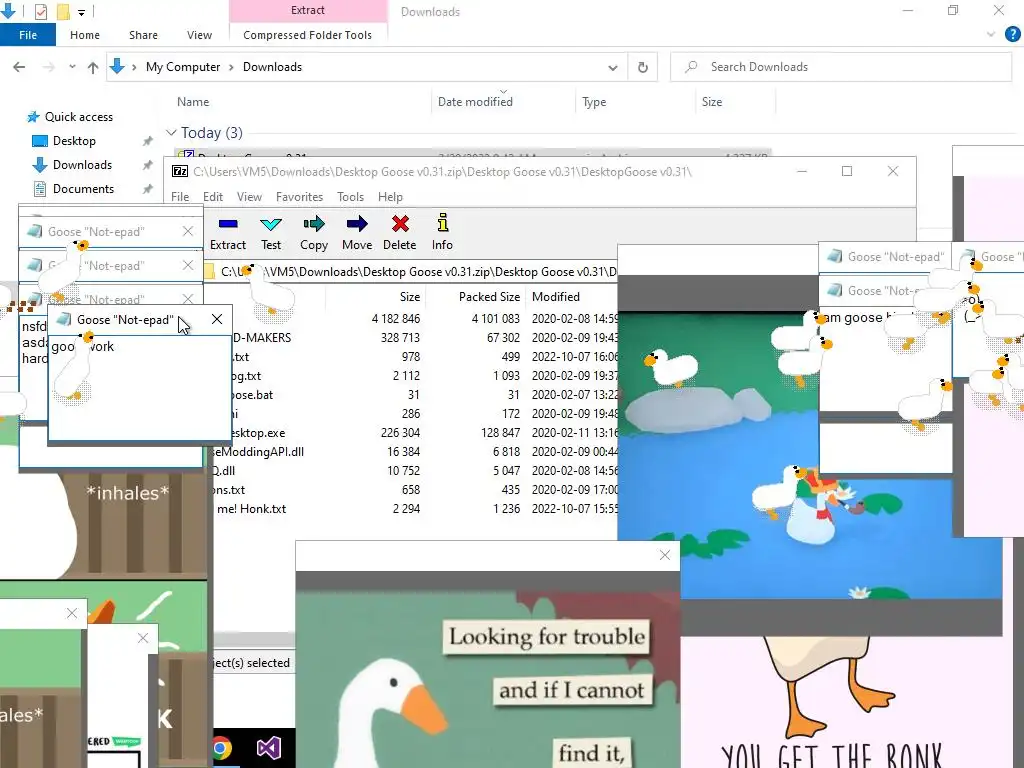Click the unpin icon next to Desktop
This screenshot has width=1024, height=768.
coord(148,141)
